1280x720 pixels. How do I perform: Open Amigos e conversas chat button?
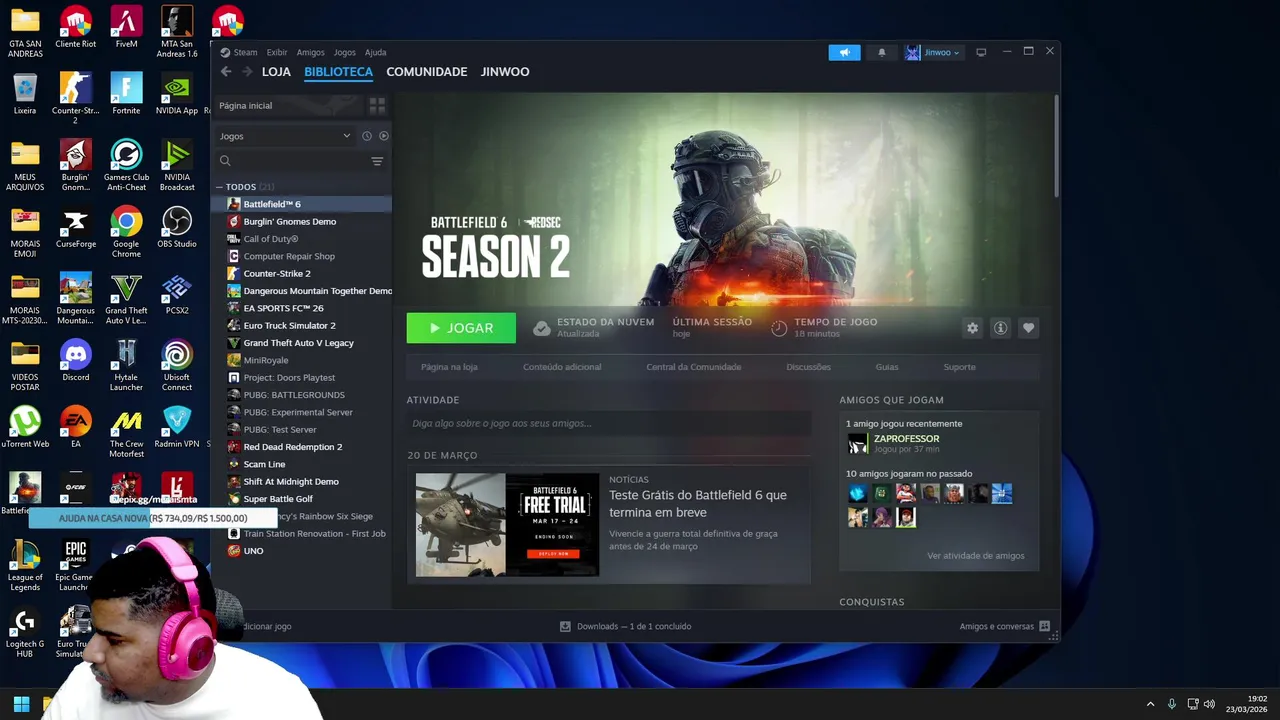point(1004,626)
